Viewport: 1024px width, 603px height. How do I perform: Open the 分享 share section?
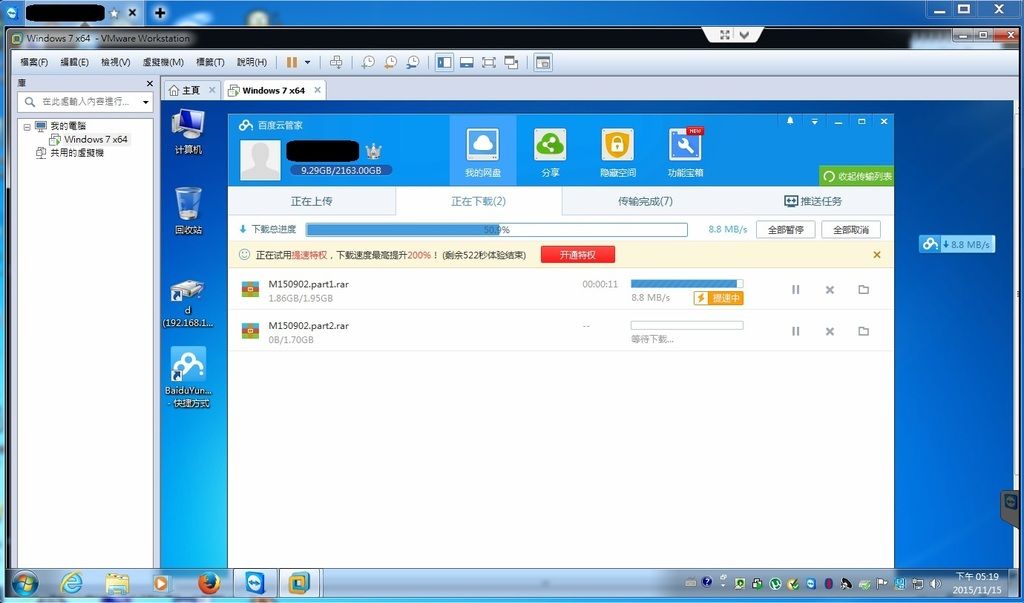[549, 151]
